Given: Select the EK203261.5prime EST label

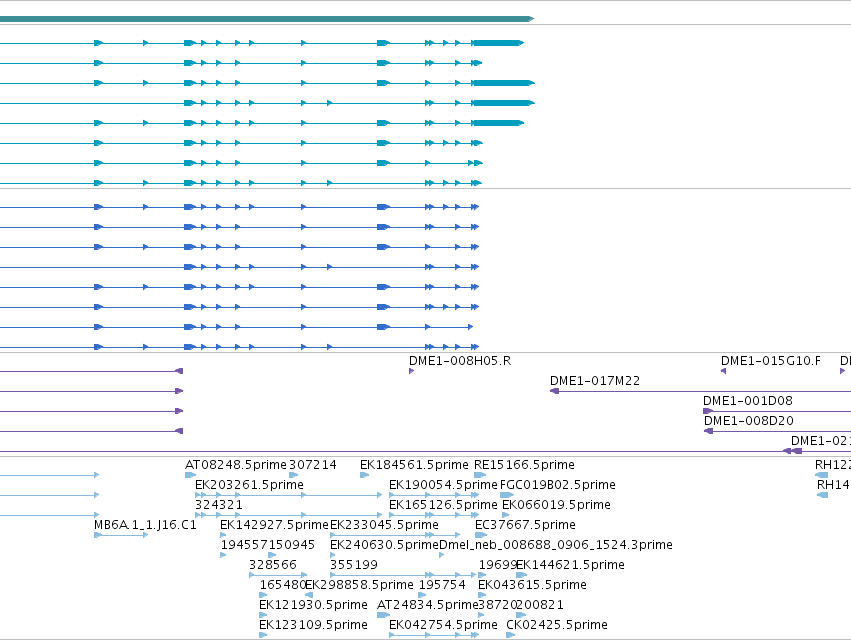Looking at the screenshot, I should point(249,485).
